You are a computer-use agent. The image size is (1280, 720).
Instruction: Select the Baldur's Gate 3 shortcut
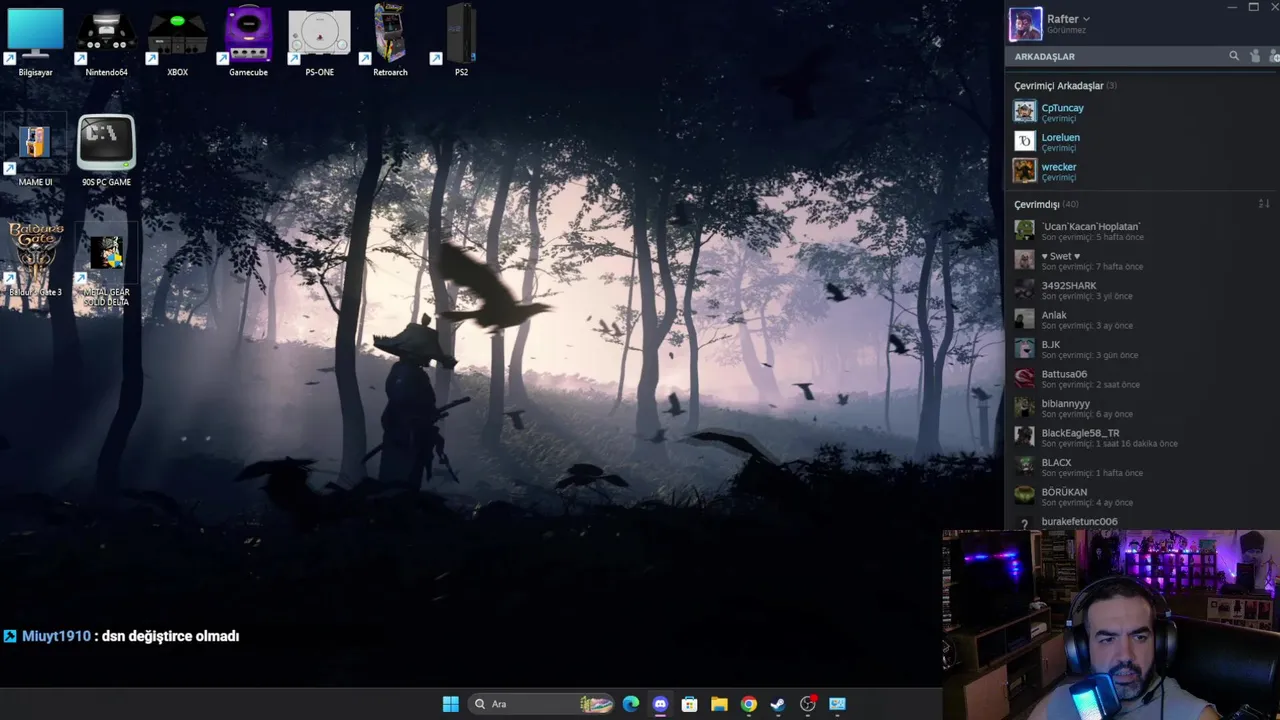35,260
